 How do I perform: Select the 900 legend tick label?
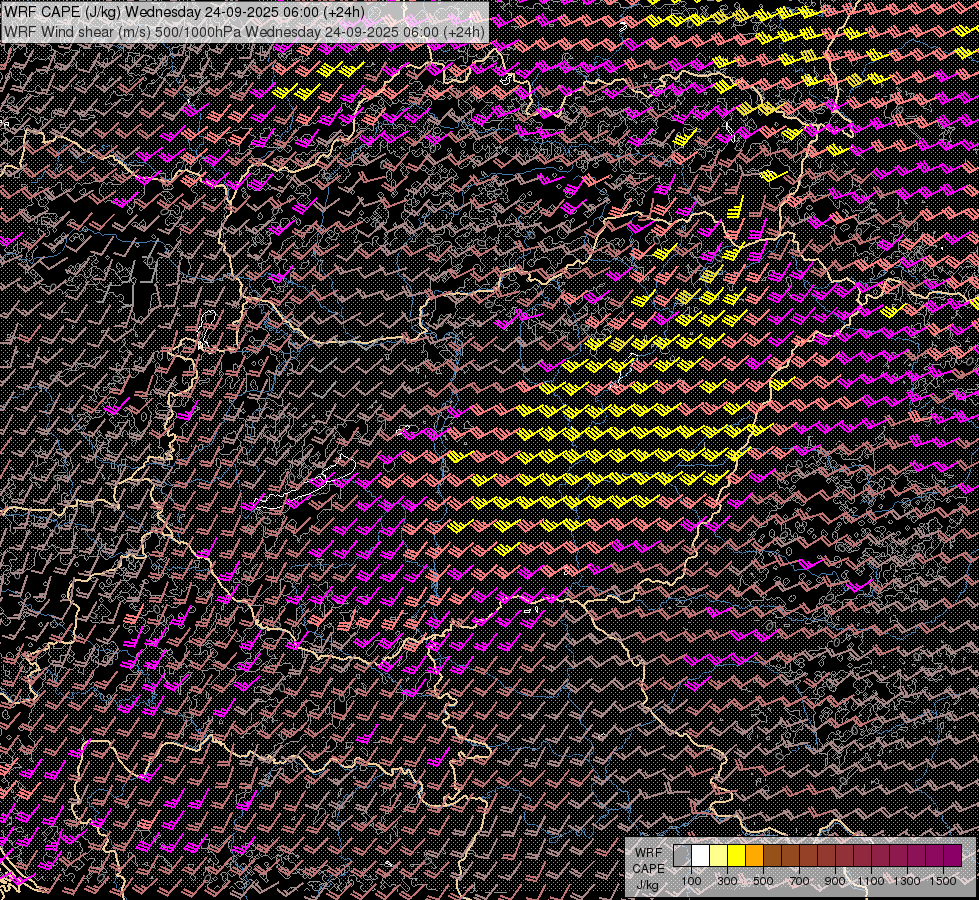[x=835, y=880]
